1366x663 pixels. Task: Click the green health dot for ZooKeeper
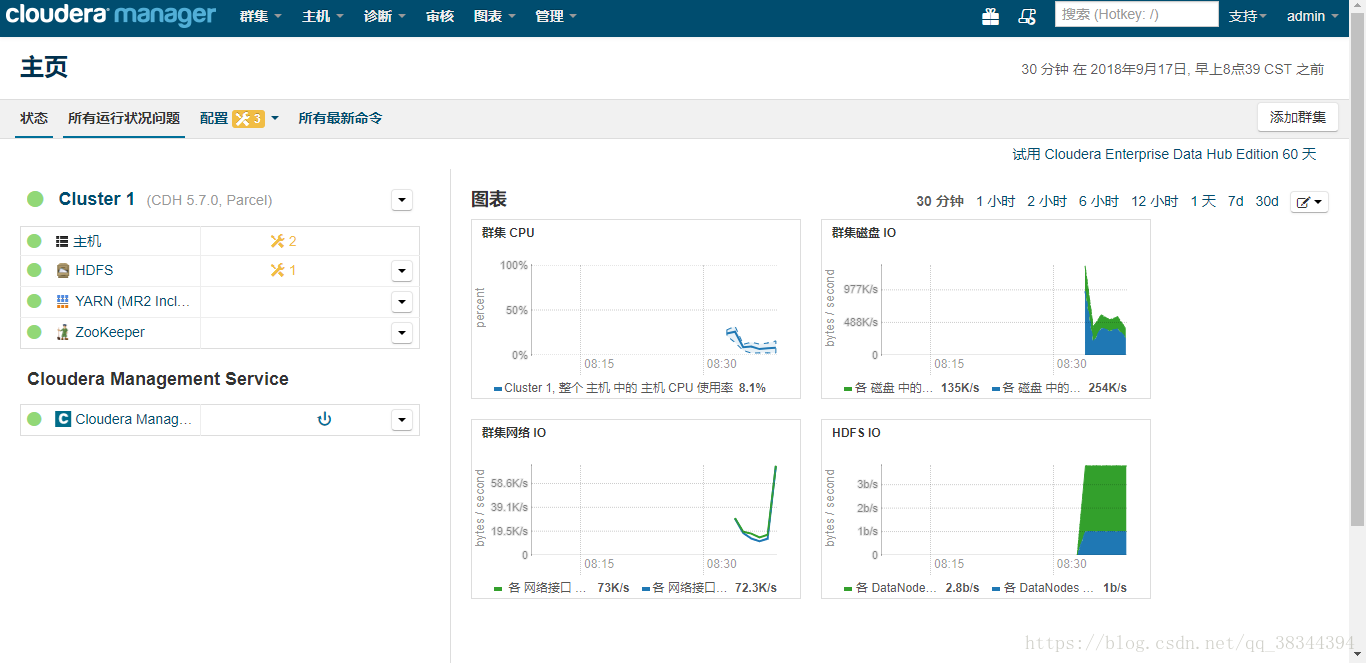[34, 332]
